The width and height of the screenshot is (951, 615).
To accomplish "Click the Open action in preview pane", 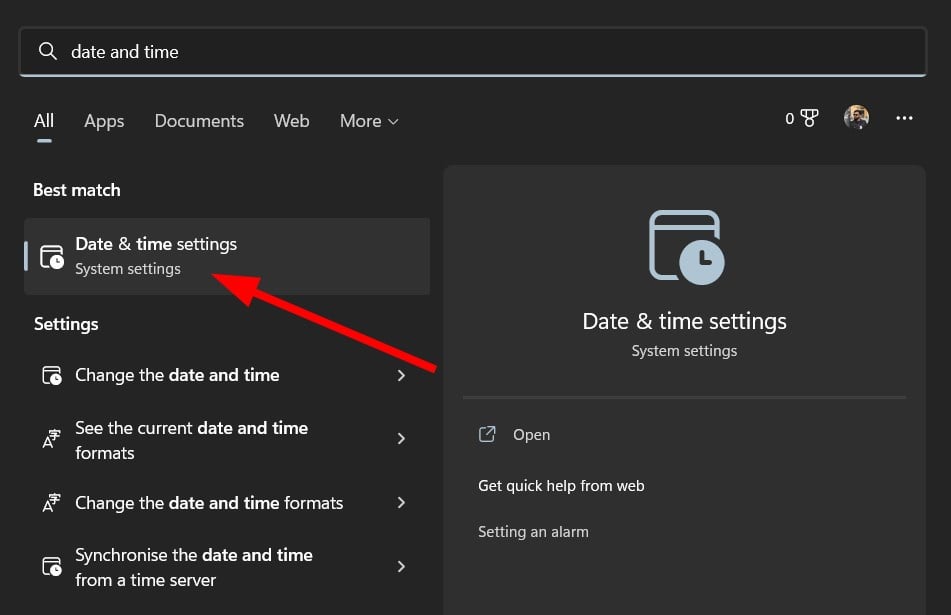I will (531, 435).
